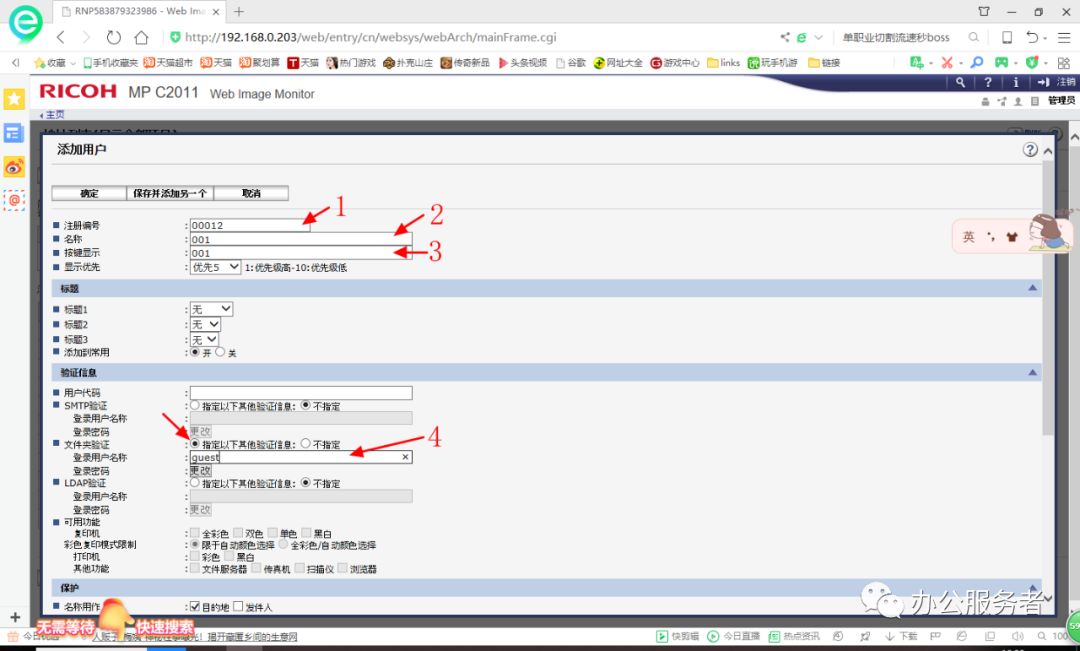The height and width of the screenshot is (651, 1080).
Task: Select 添加到常用 关 radio button
Action: tap(220, 352)
